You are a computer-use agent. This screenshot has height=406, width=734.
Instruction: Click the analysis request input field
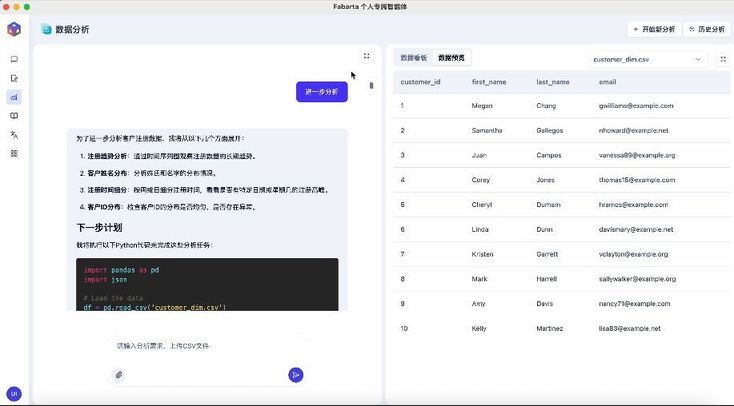click(208, 346)
